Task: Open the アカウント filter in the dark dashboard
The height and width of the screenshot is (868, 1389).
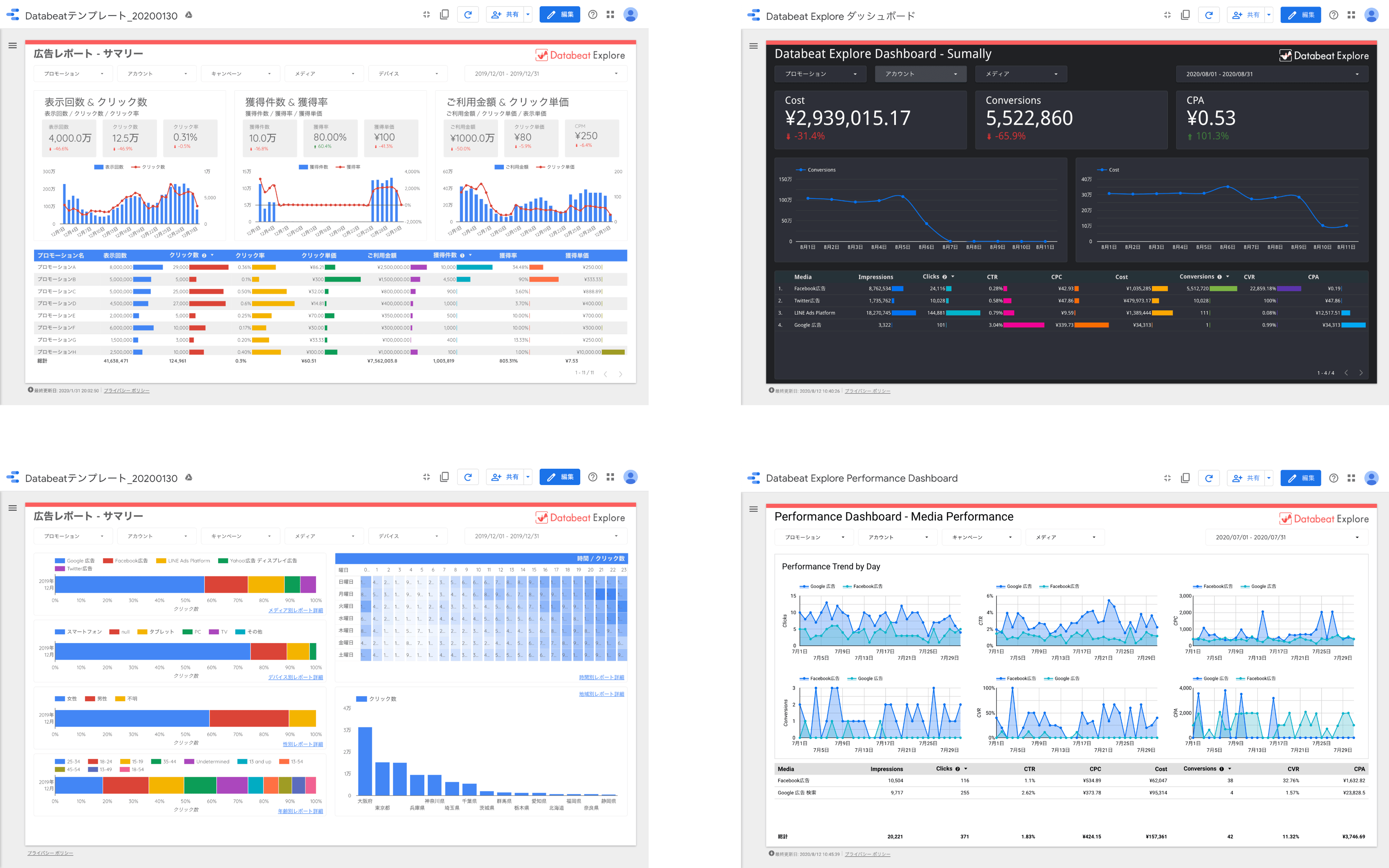Action: pos(921,74)
